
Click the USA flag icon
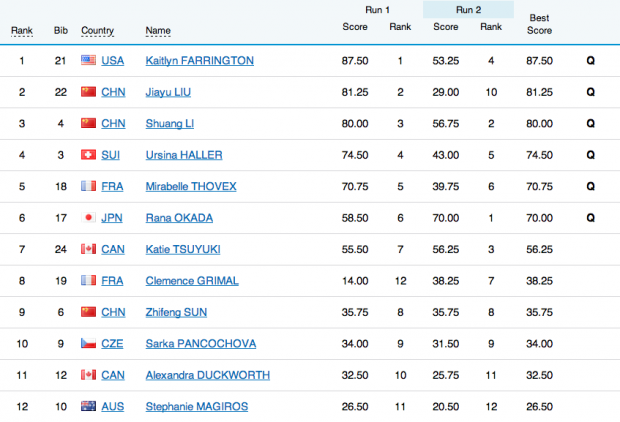click(x=88, y=61)
